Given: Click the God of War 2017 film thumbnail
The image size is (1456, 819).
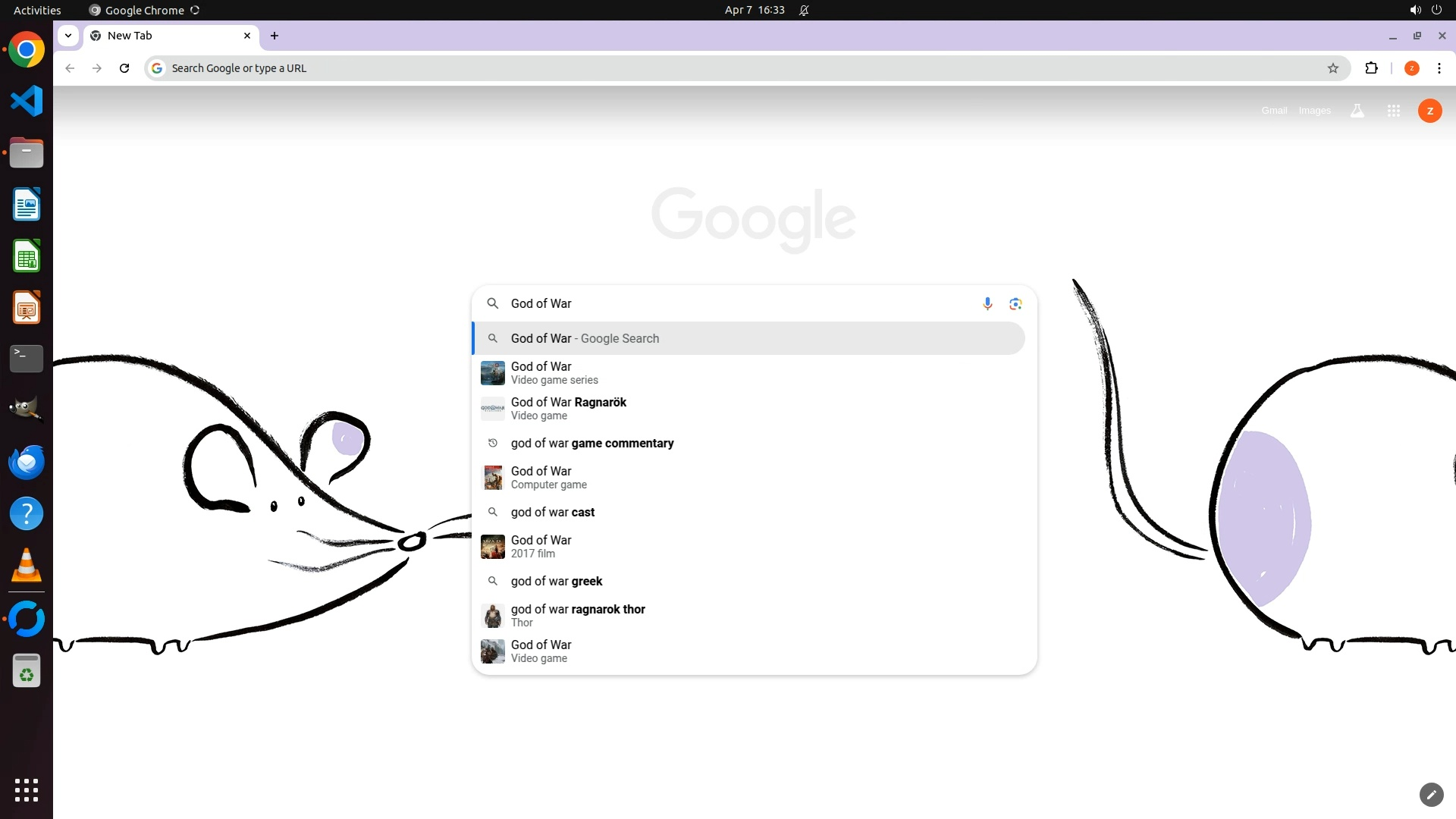Looking at the screenshot, I should pyautogui.click(x=493, y=547).
